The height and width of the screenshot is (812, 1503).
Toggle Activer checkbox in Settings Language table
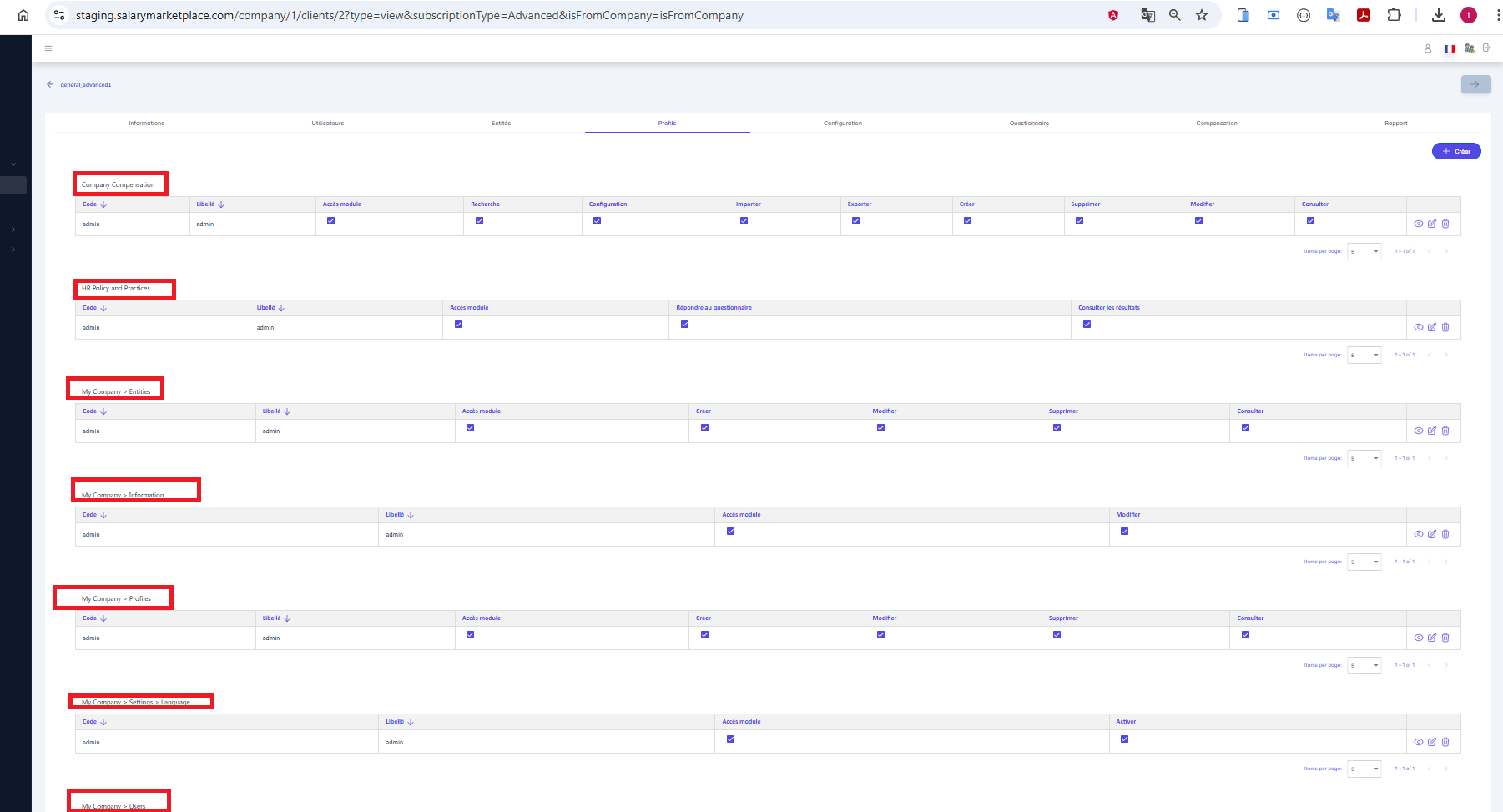click(x=1124, y=739)
